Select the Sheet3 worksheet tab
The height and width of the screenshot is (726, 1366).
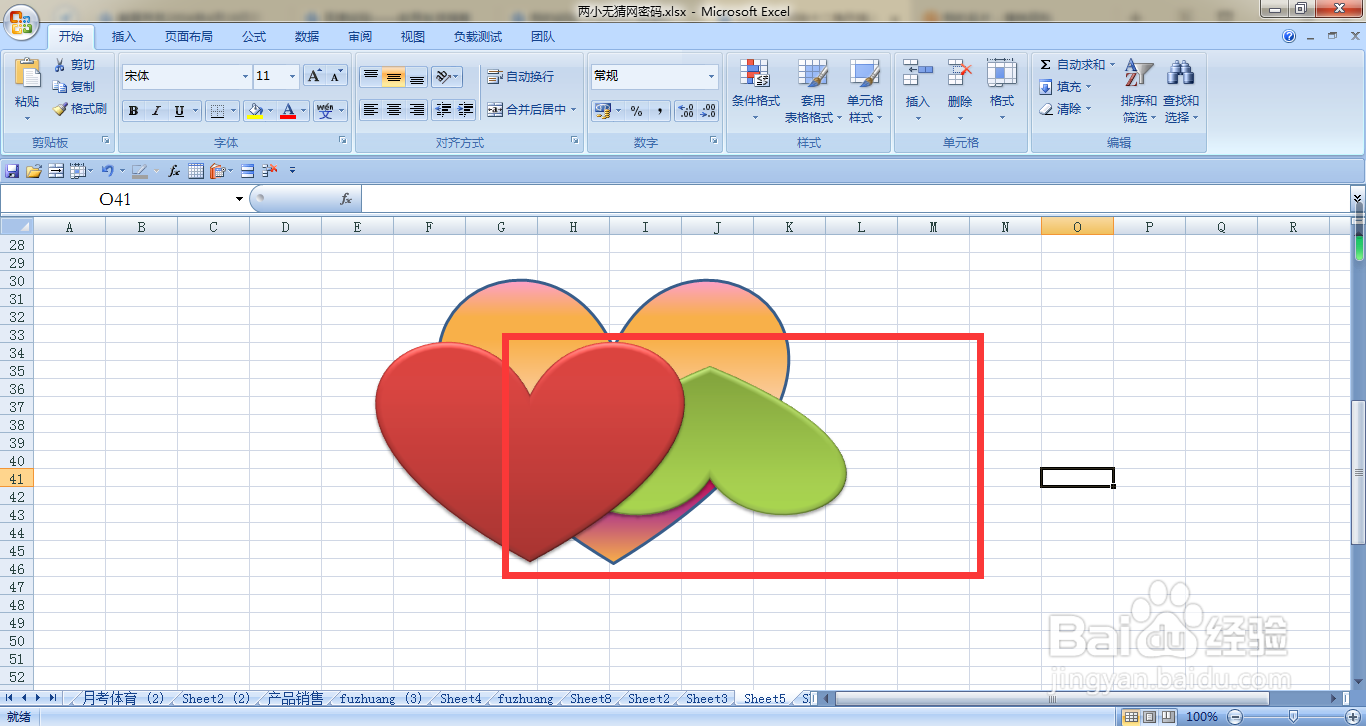[706, 698]
